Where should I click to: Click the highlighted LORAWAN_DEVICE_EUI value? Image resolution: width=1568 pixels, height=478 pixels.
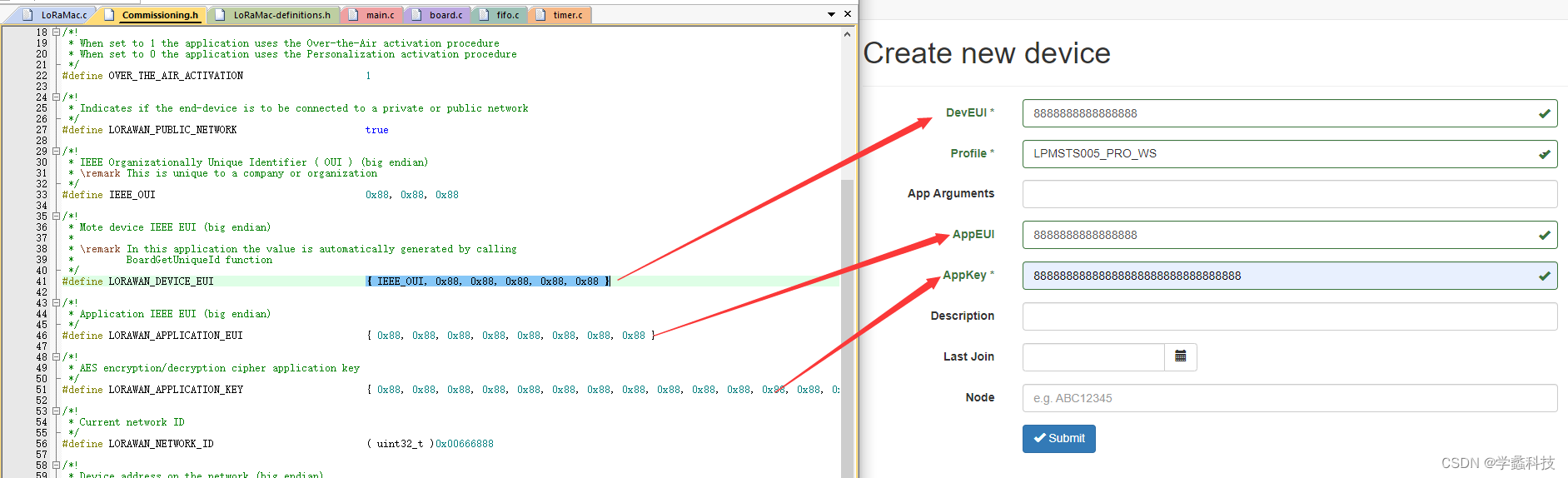coord(488,281)
